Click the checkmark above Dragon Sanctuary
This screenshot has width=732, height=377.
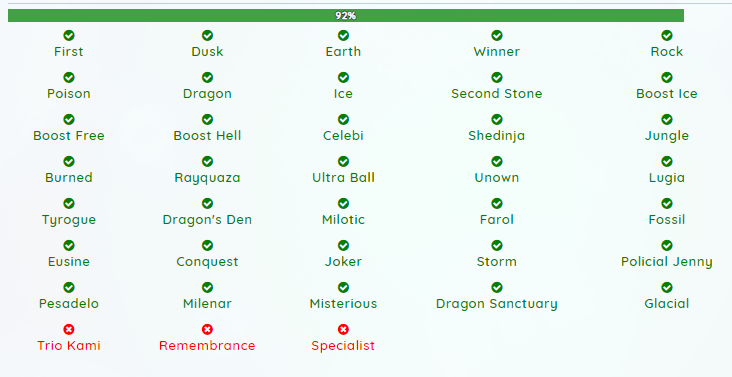[497, 287]
